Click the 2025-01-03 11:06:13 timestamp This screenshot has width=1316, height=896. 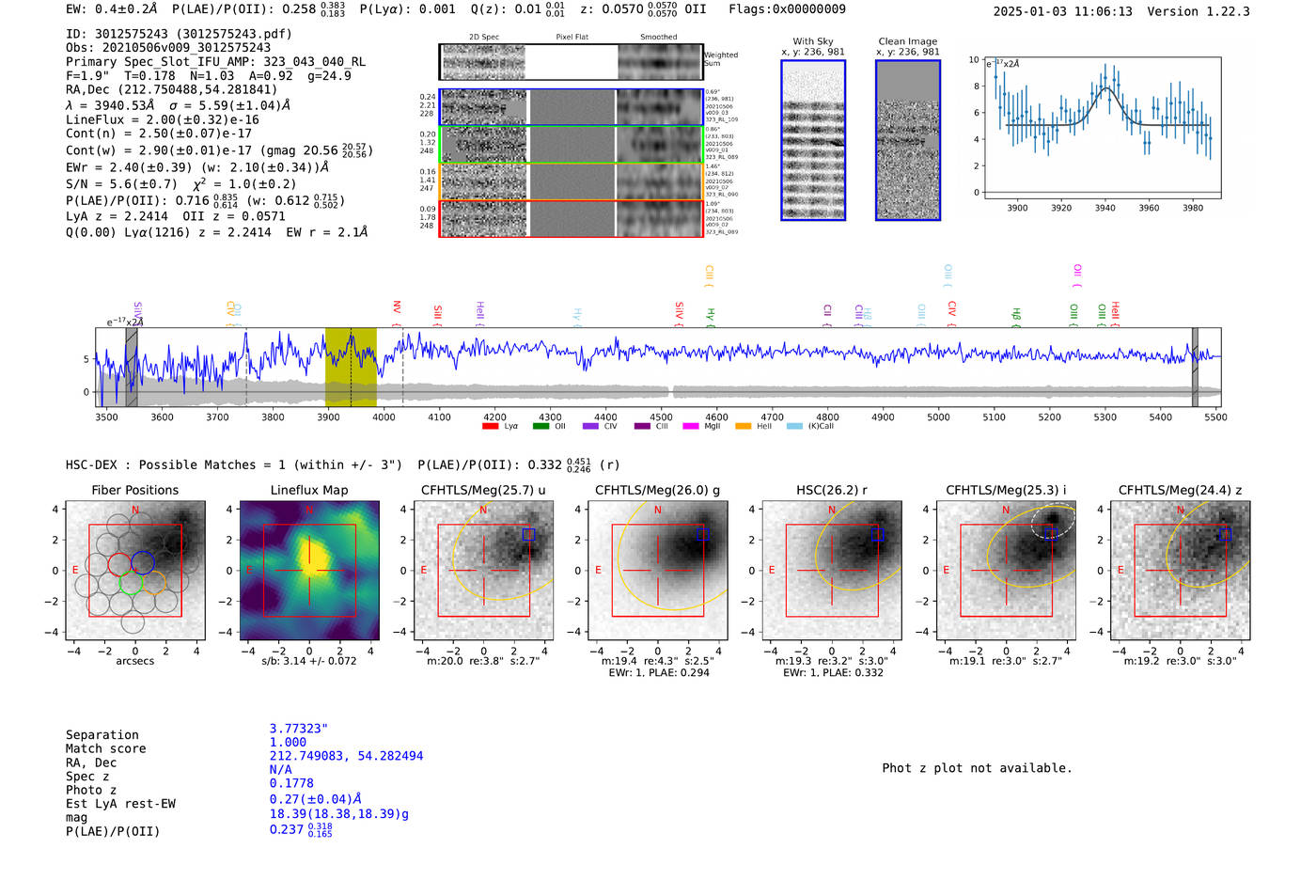tap(1063, 11)
